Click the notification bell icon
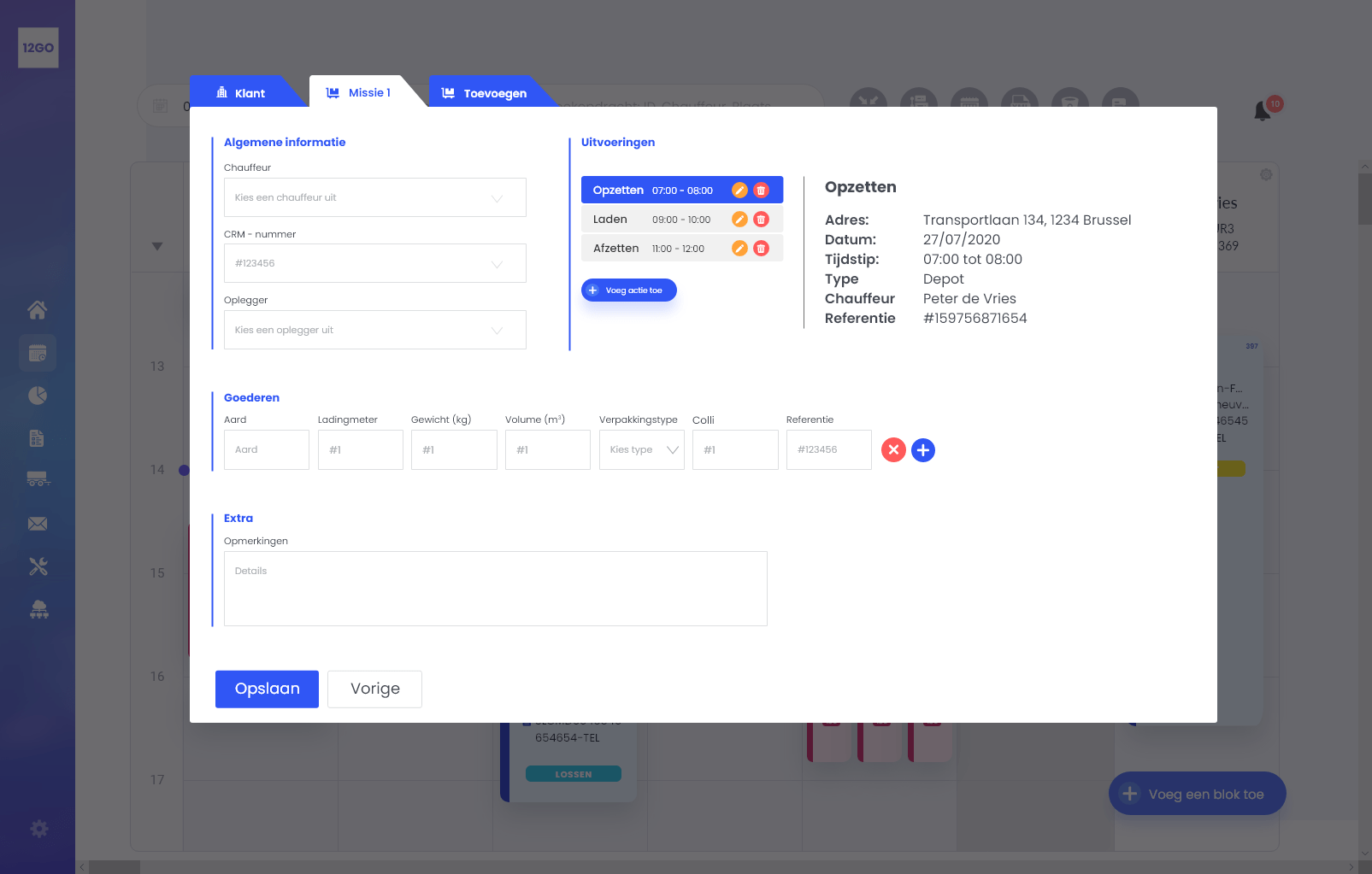Image resolution: width=1372 pixels, height=874 pixels. point(1262,111)
